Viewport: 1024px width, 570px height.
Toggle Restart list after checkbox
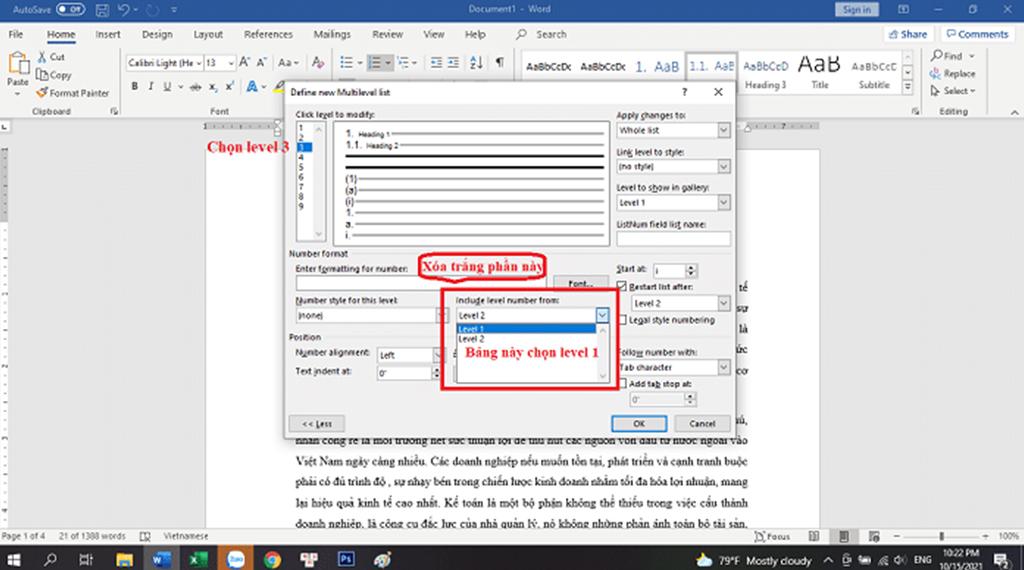coord(622,287)
